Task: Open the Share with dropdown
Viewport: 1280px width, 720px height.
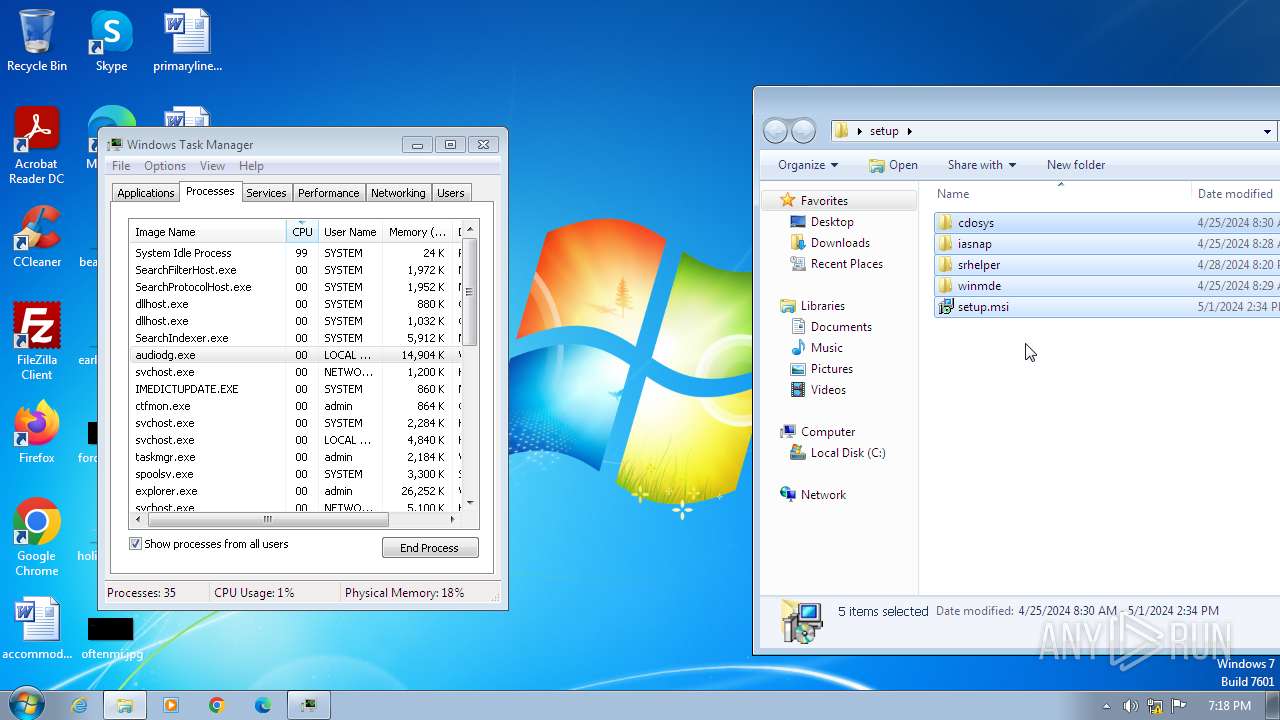Action: [x=981, y=165]
